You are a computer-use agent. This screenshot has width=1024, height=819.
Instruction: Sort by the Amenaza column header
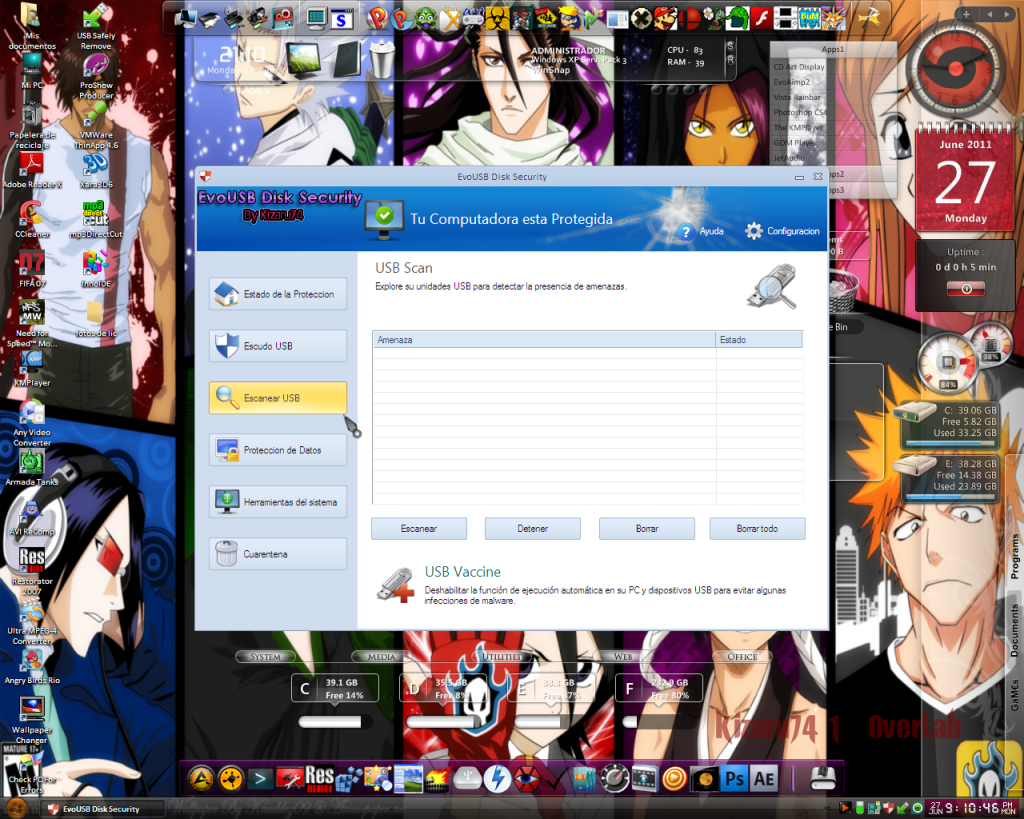pyautogui.click(x=544, y=340)
